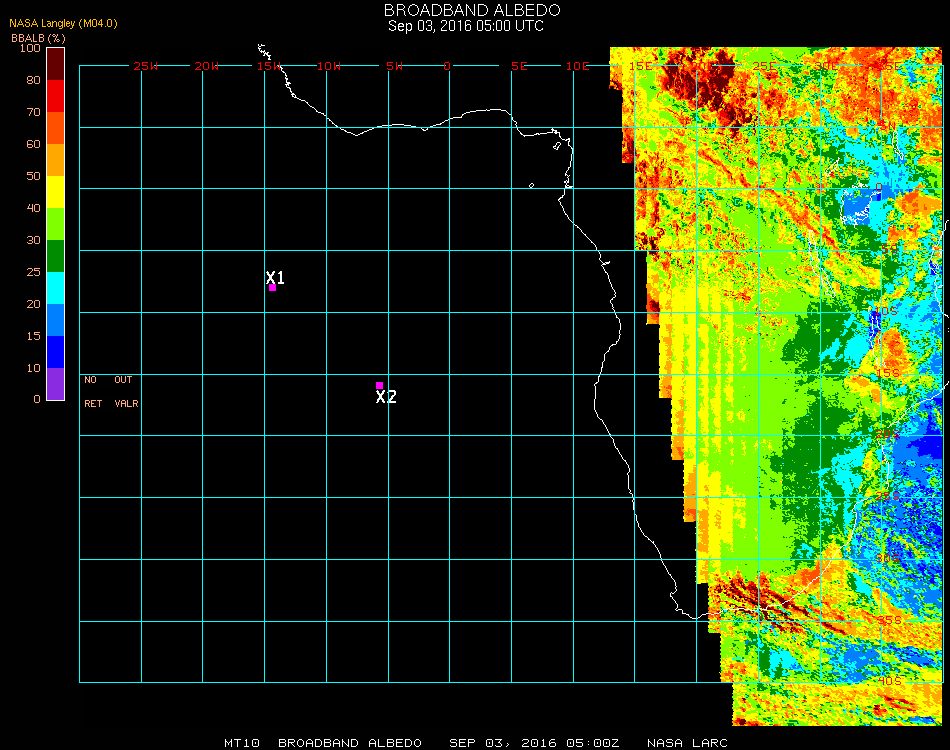
Task: Click the magenta X1 marker square
Action: coord(272,288)
